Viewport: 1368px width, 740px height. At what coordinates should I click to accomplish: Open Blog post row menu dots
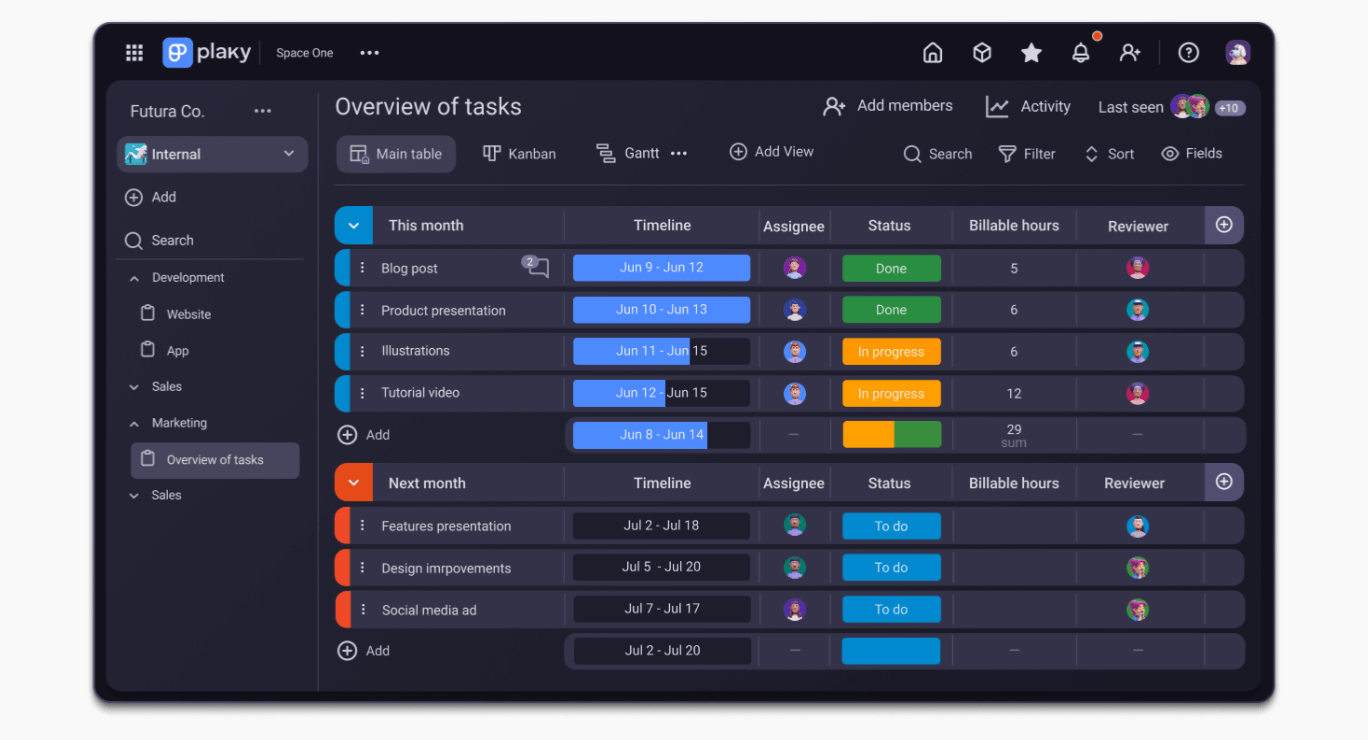[362, 268]
